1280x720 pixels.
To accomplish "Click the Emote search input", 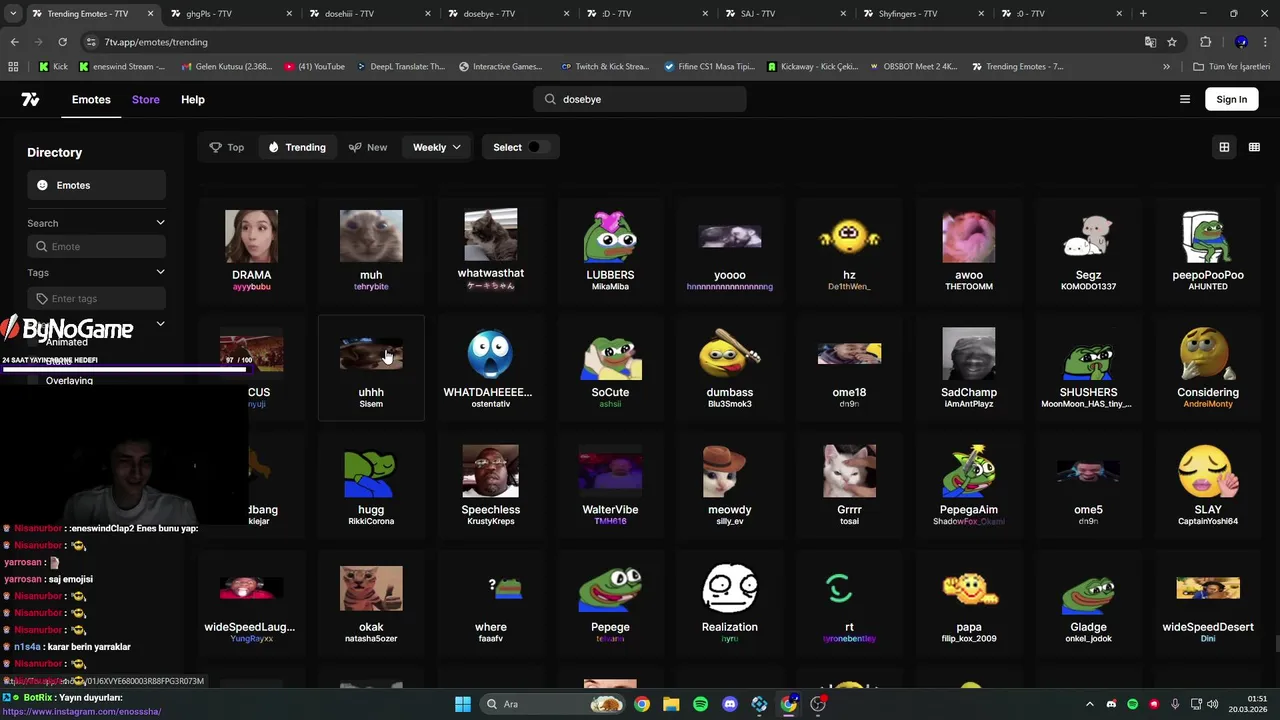I will click(96, 247).
